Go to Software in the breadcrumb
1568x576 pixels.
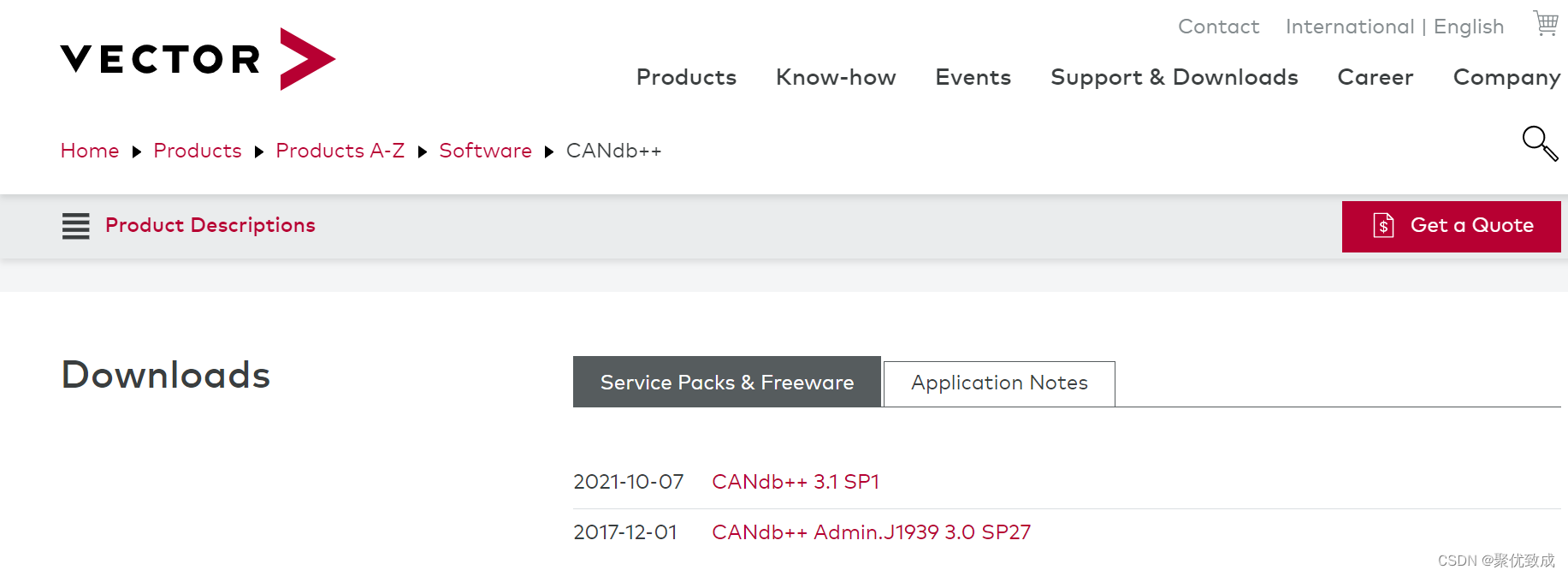(485, 151)
